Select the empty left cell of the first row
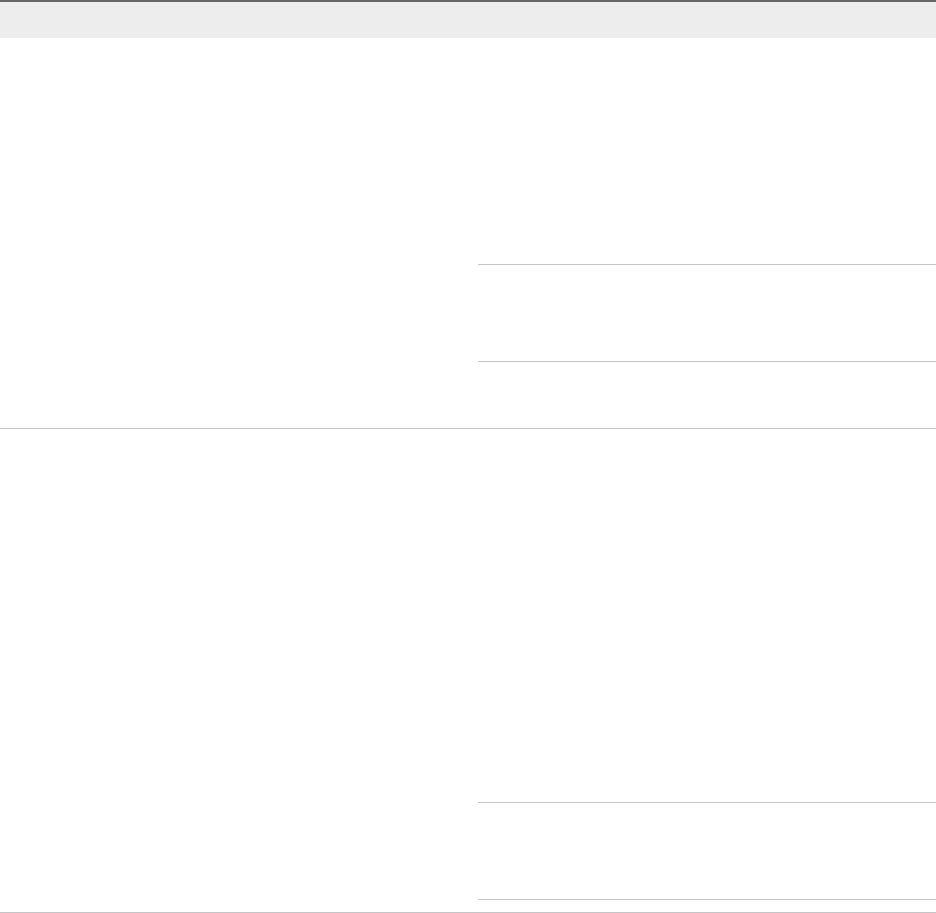This screenshot has height=913, width=936. 238,233
